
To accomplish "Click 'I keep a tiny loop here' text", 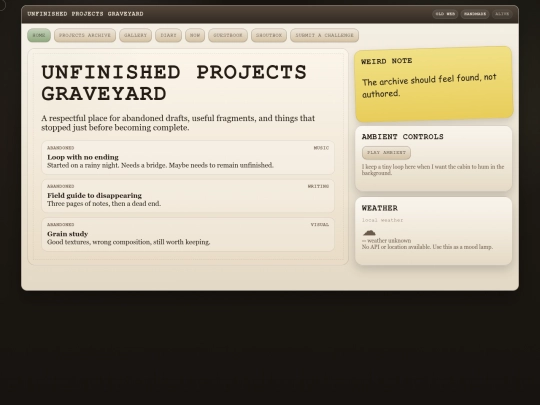I will [433, 170].
